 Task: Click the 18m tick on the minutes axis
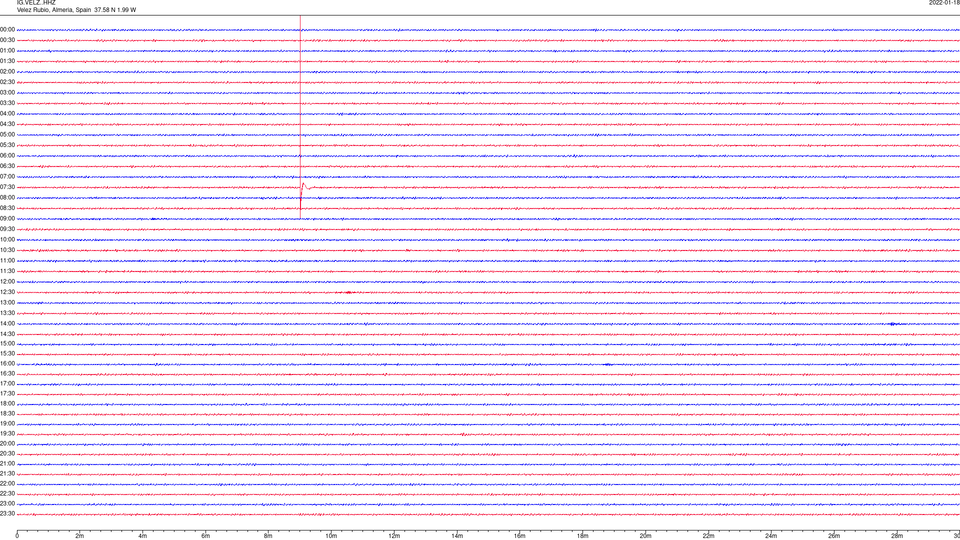tap(583, 536)
